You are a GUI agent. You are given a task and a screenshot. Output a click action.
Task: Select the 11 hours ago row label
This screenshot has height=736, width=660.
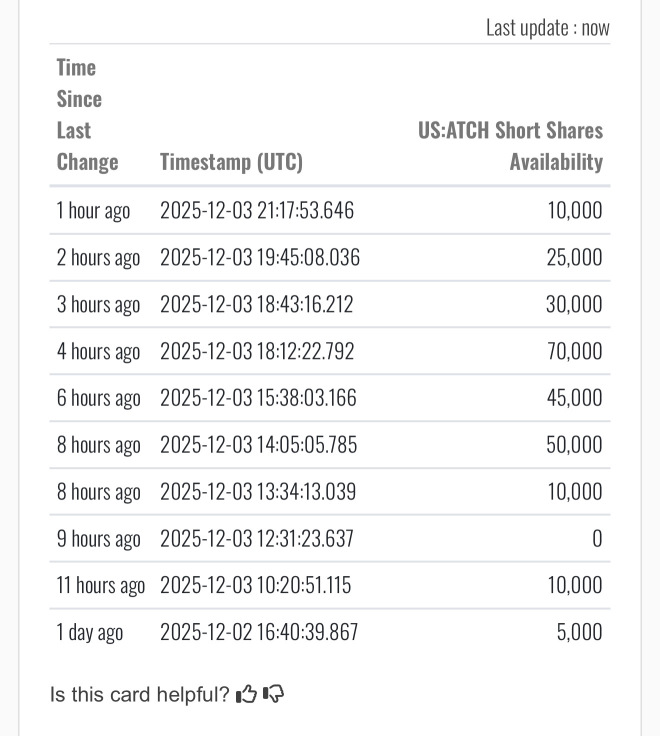coord(101,585)
